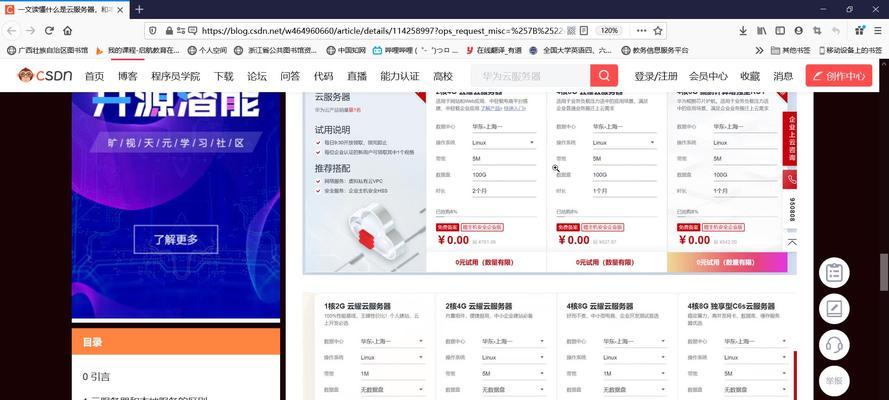The image size is (889, 400).
Task: Open Linux 操作系统 dropdown in the 2个月 trial card
Action: coord(503,143)
